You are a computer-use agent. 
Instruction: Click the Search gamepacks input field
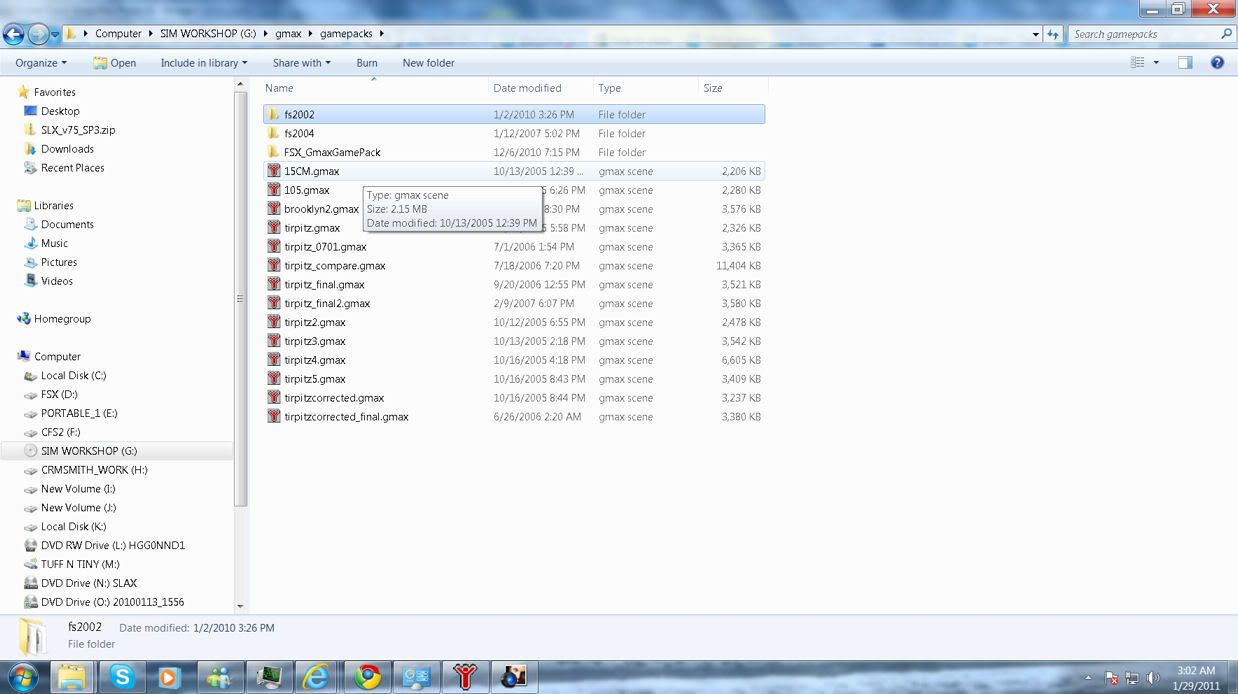pyautogui.click(x=1142, y=34)
